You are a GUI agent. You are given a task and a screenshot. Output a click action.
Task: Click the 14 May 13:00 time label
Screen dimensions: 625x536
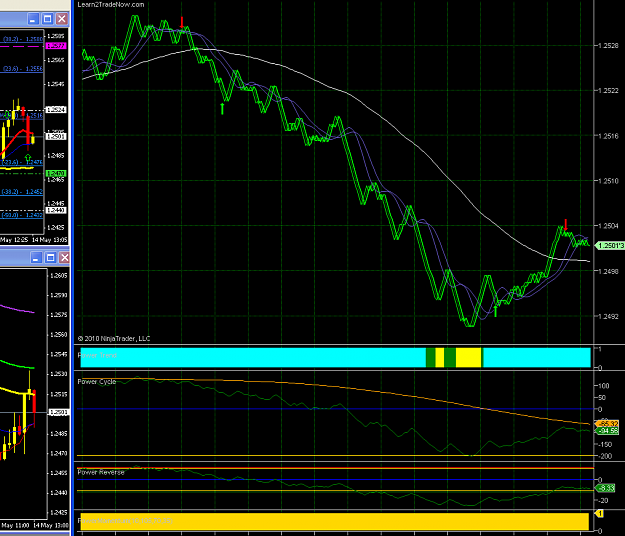pyautogui.click(x=50, y=526)
